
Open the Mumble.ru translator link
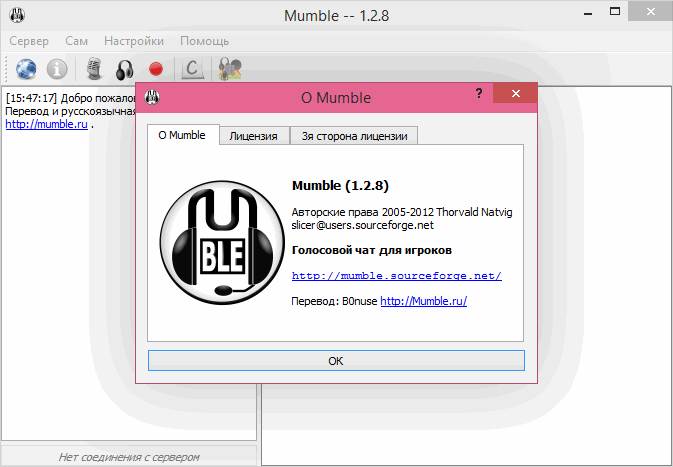pos(424,301)
